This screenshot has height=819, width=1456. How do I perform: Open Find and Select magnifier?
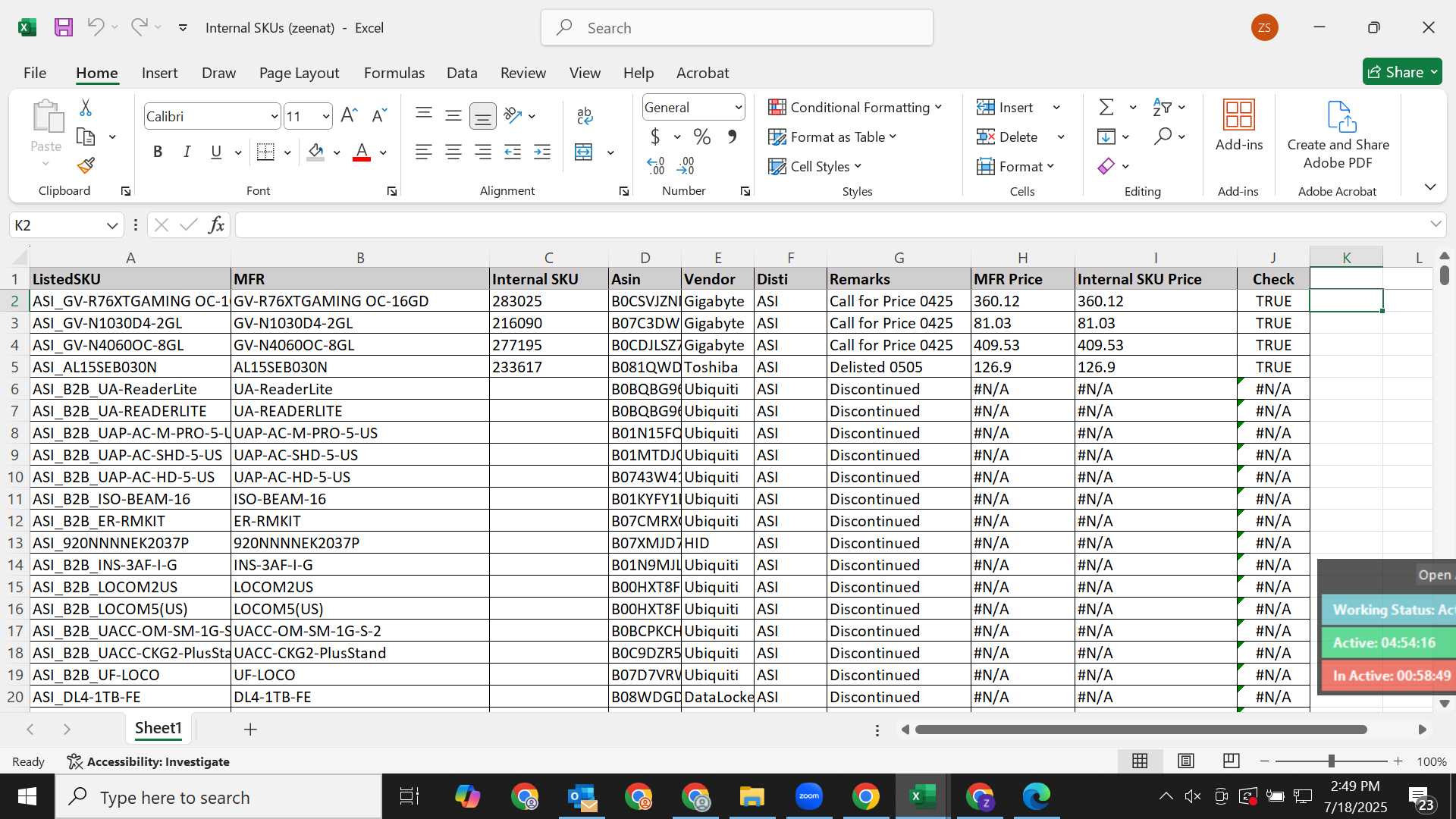(1163, 136)
